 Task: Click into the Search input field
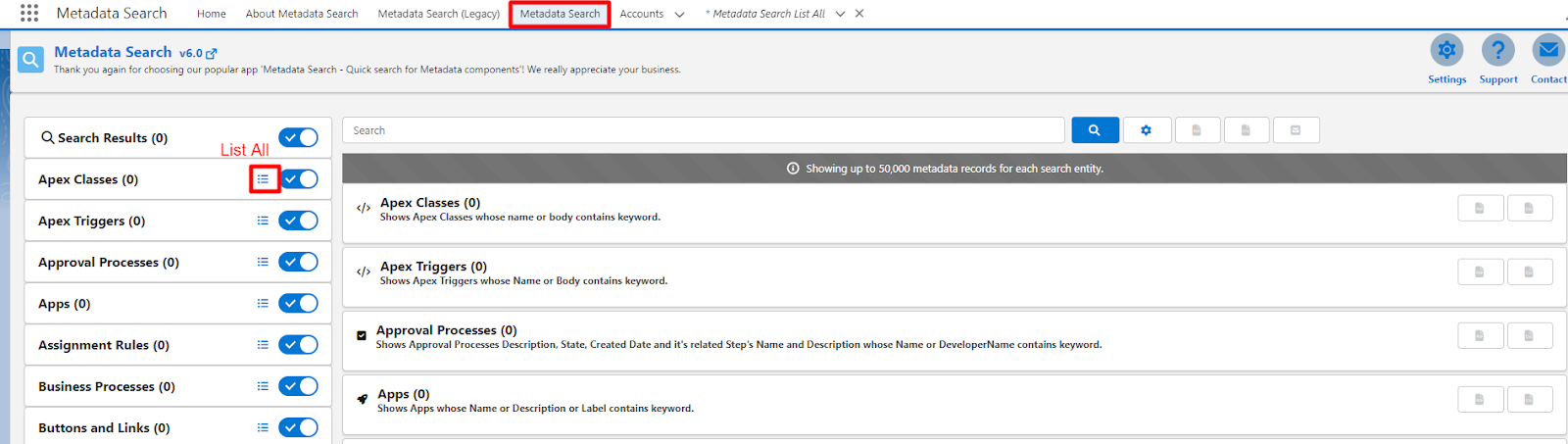(x=704, y=130)
